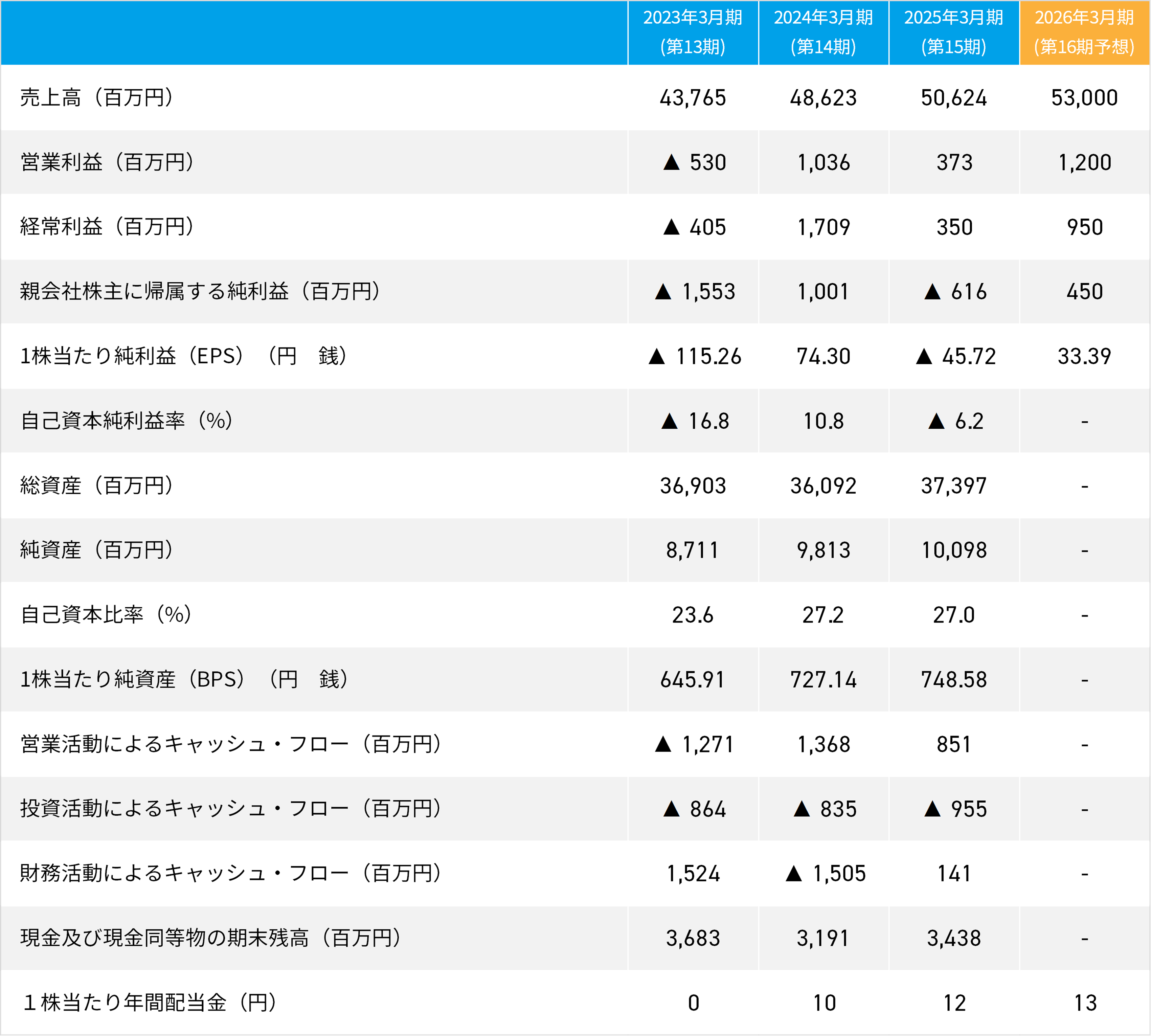Click the 総資産（百万円） row label

pyautogui.click(x=96, y=486)
